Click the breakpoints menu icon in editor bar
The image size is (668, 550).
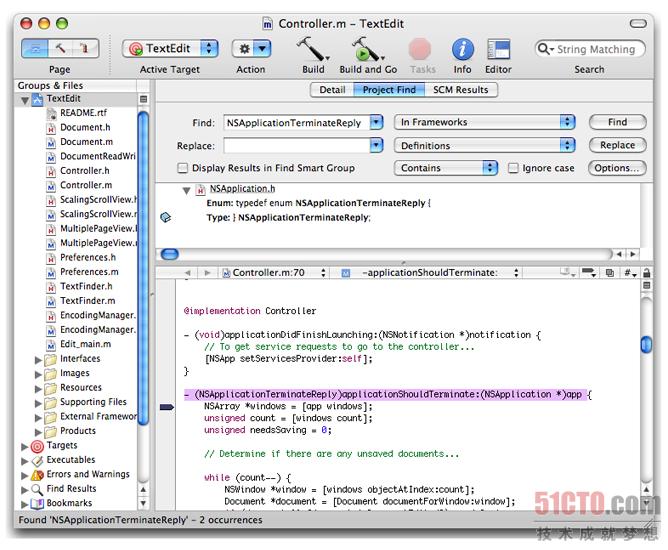click(x=589, y=273)
